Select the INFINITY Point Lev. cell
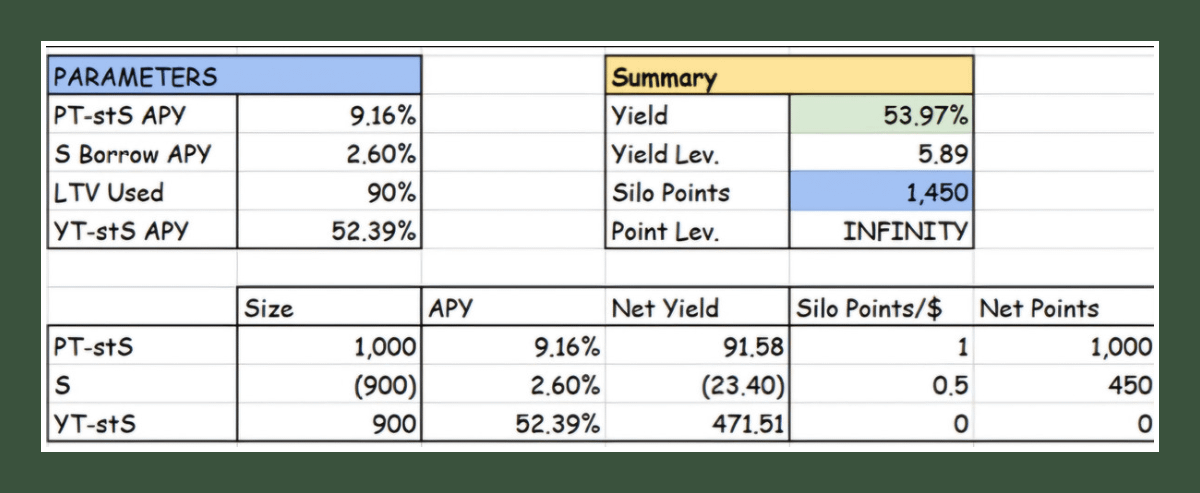This screenshot has width=1200, height=493. click(880, 231)
